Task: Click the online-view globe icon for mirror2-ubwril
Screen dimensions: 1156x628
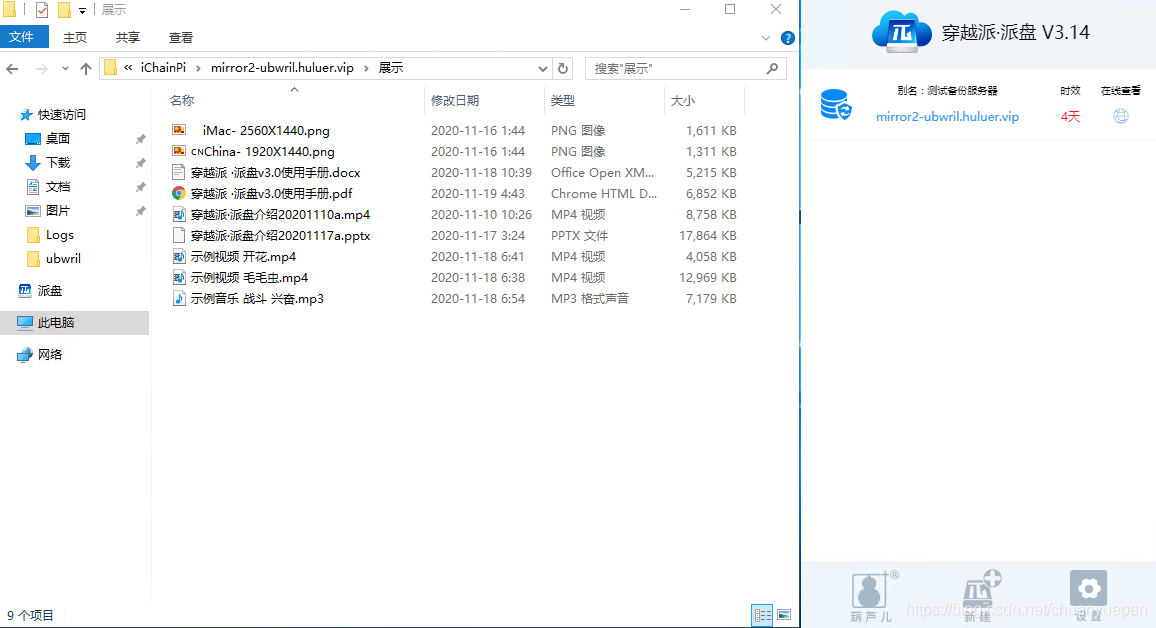Action: (x=1121, y=116)
